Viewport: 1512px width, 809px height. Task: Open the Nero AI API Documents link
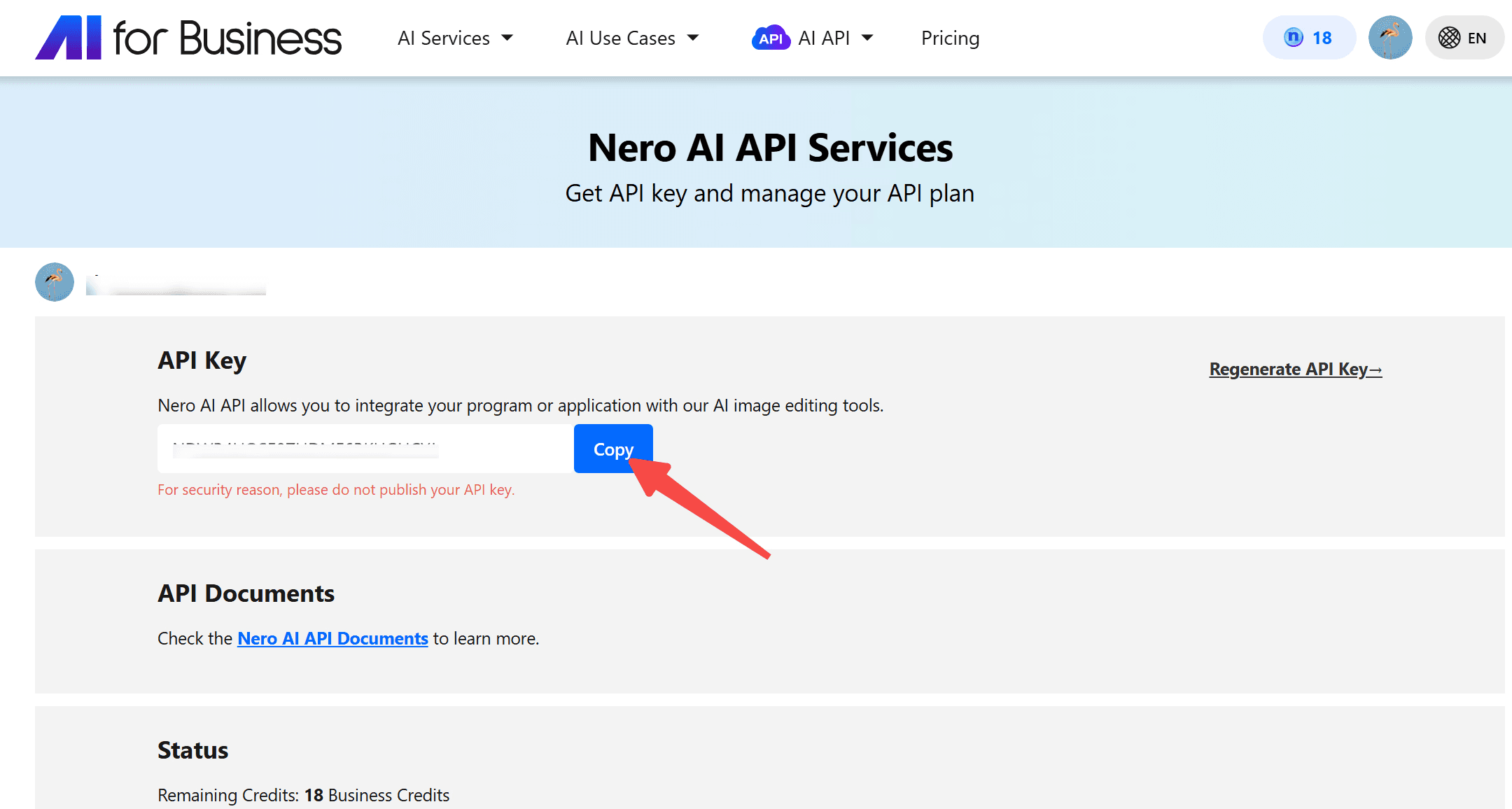[332, 638]
